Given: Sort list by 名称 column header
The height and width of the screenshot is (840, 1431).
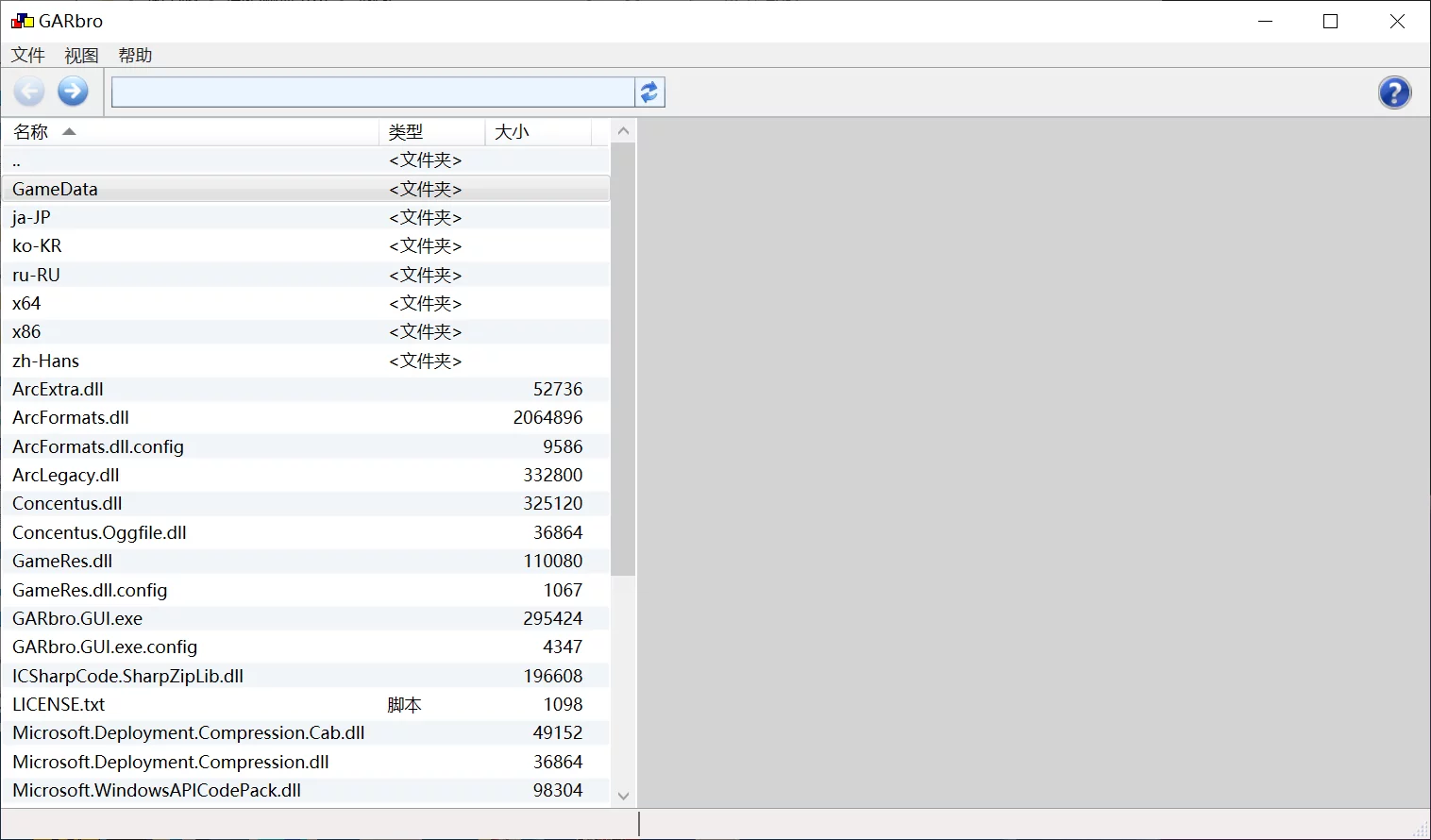Looking at the screenshot, I should point(31,132).
